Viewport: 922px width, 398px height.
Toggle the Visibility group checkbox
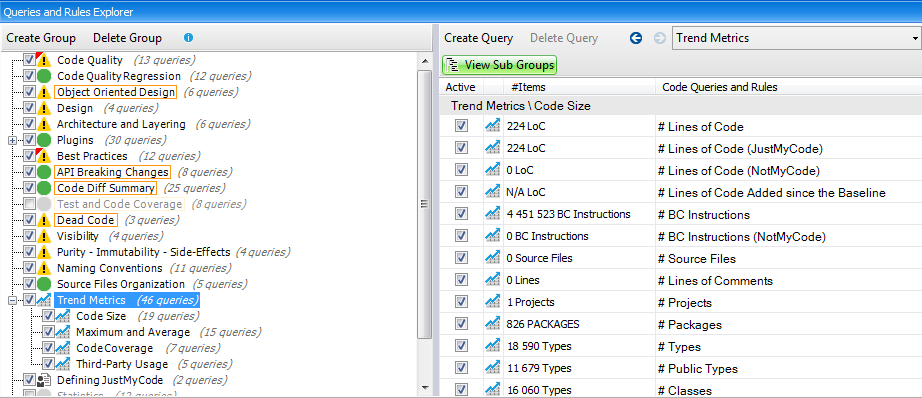pyautogui.click(x=29, y=236)
